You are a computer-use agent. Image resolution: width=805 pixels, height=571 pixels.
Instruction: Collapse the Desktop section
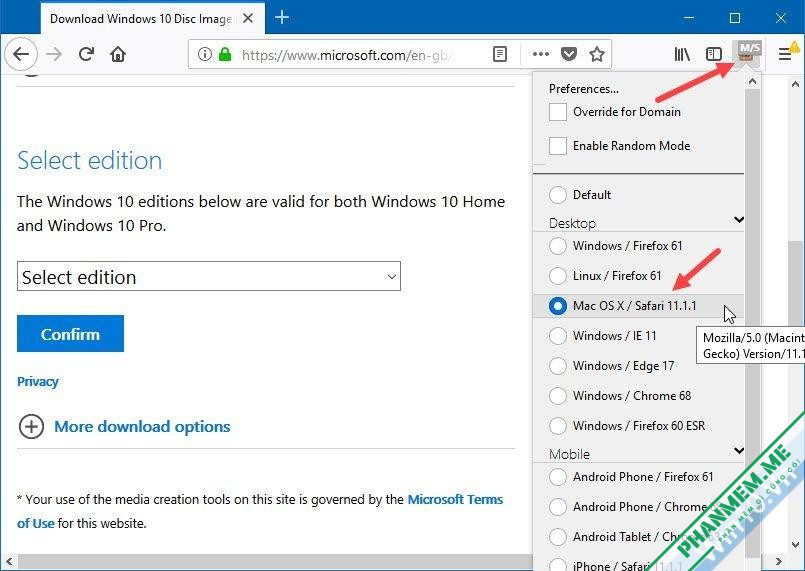tap(739, 220)
